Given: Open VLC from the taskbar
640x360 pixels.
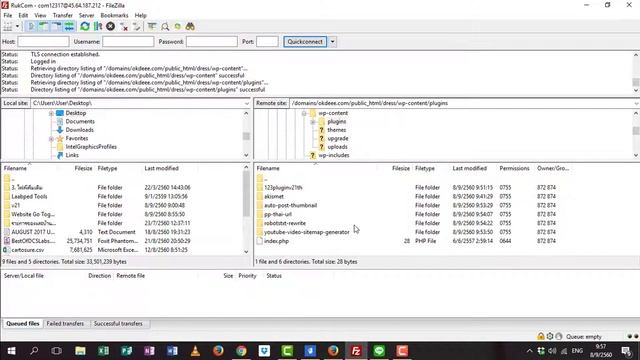Looking at the screenshot, I should tap(195, 351).
